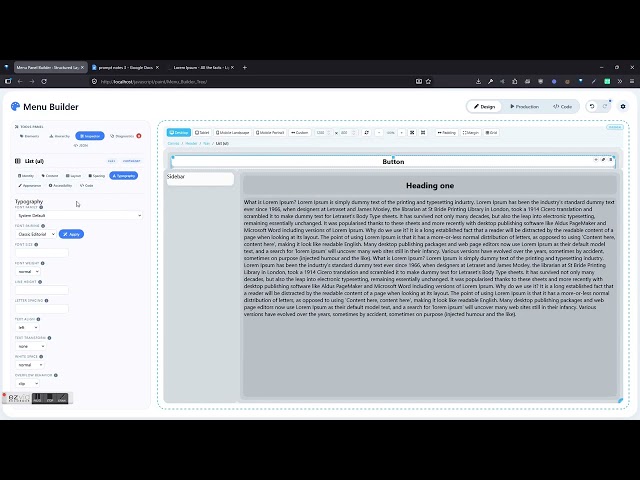Viewport: 640px width, 480px height.
Task: Click White Space info icon
Action: [41, 356]
